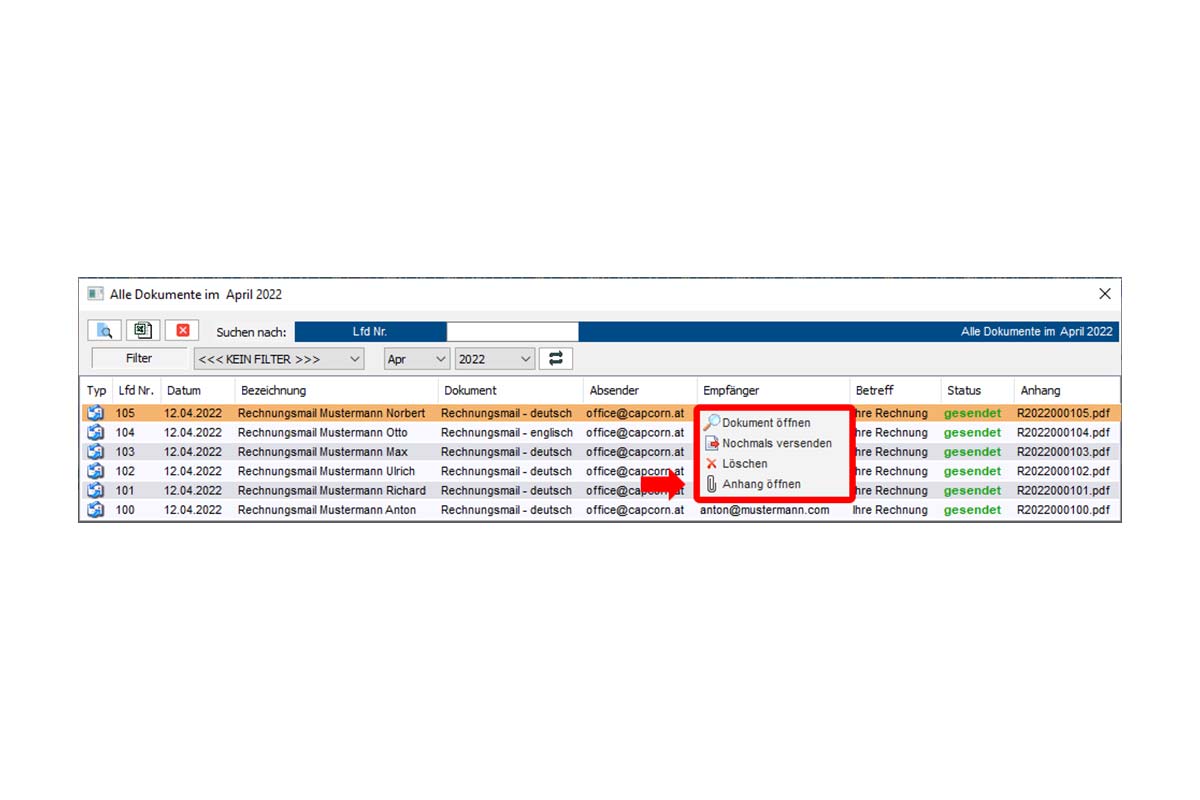Open the KEIN FILTER dropdown
The image size is (1200, 800).
[278, 359]
